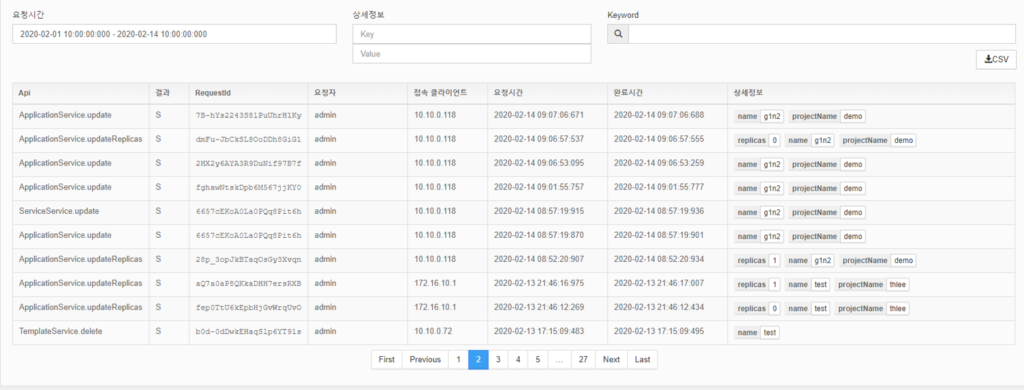Screen dimensions: 1024x390
Task: Click replicas 1 tag in 08:52:20 row
Action: [x=758, y=260]
